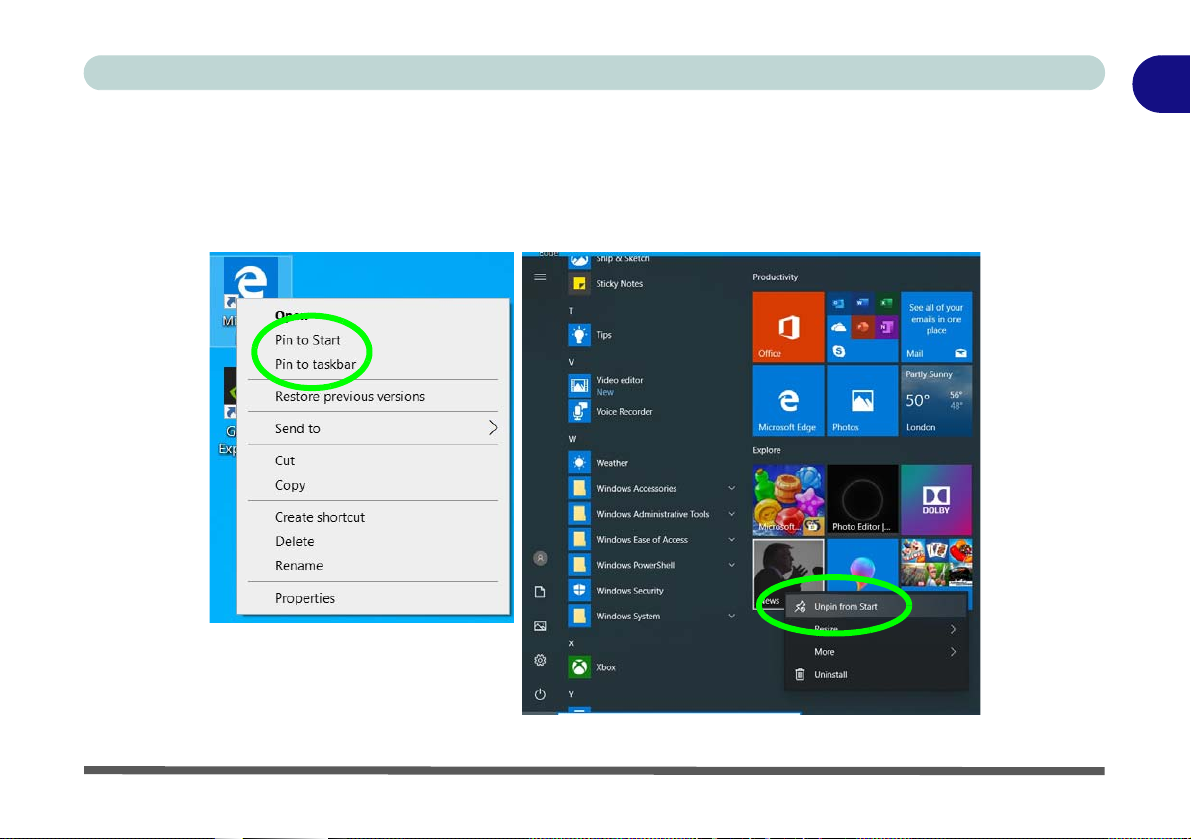Screen dimensions: 1191x839
Task: Open Documents from the Start menu rail
Action: pos(540,592)
